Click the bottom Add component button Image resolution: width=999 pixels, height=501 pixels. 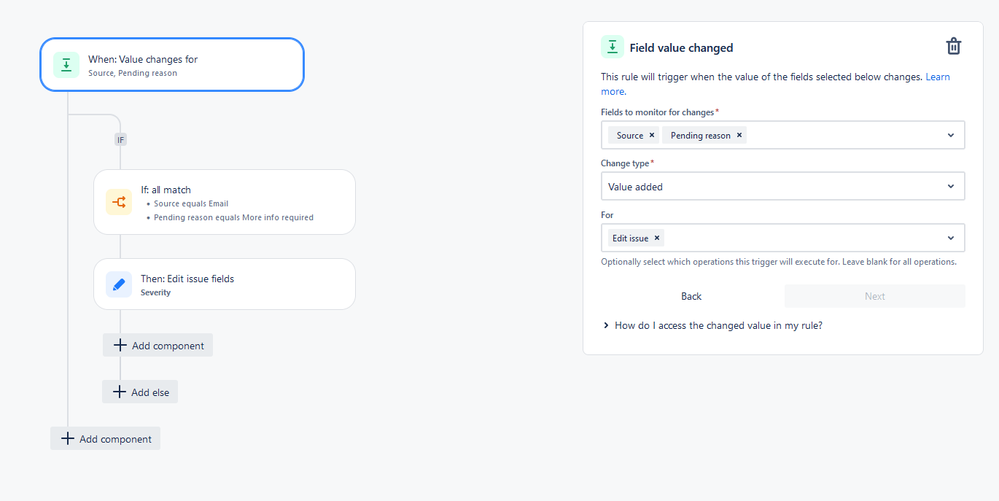[105, 439]
